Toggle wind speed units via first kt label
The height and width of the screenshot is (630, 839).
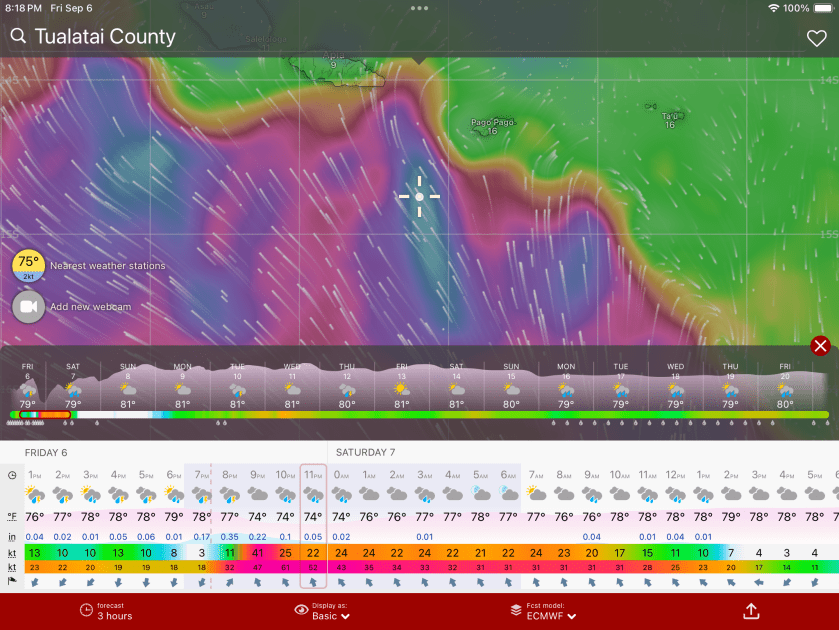12,552
